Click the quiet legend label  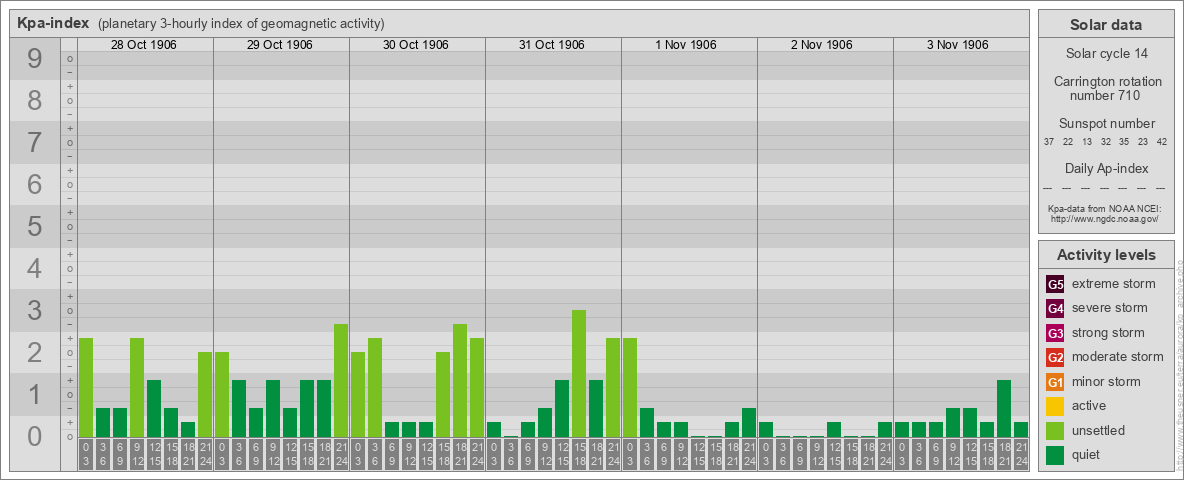coord(1087,455)
